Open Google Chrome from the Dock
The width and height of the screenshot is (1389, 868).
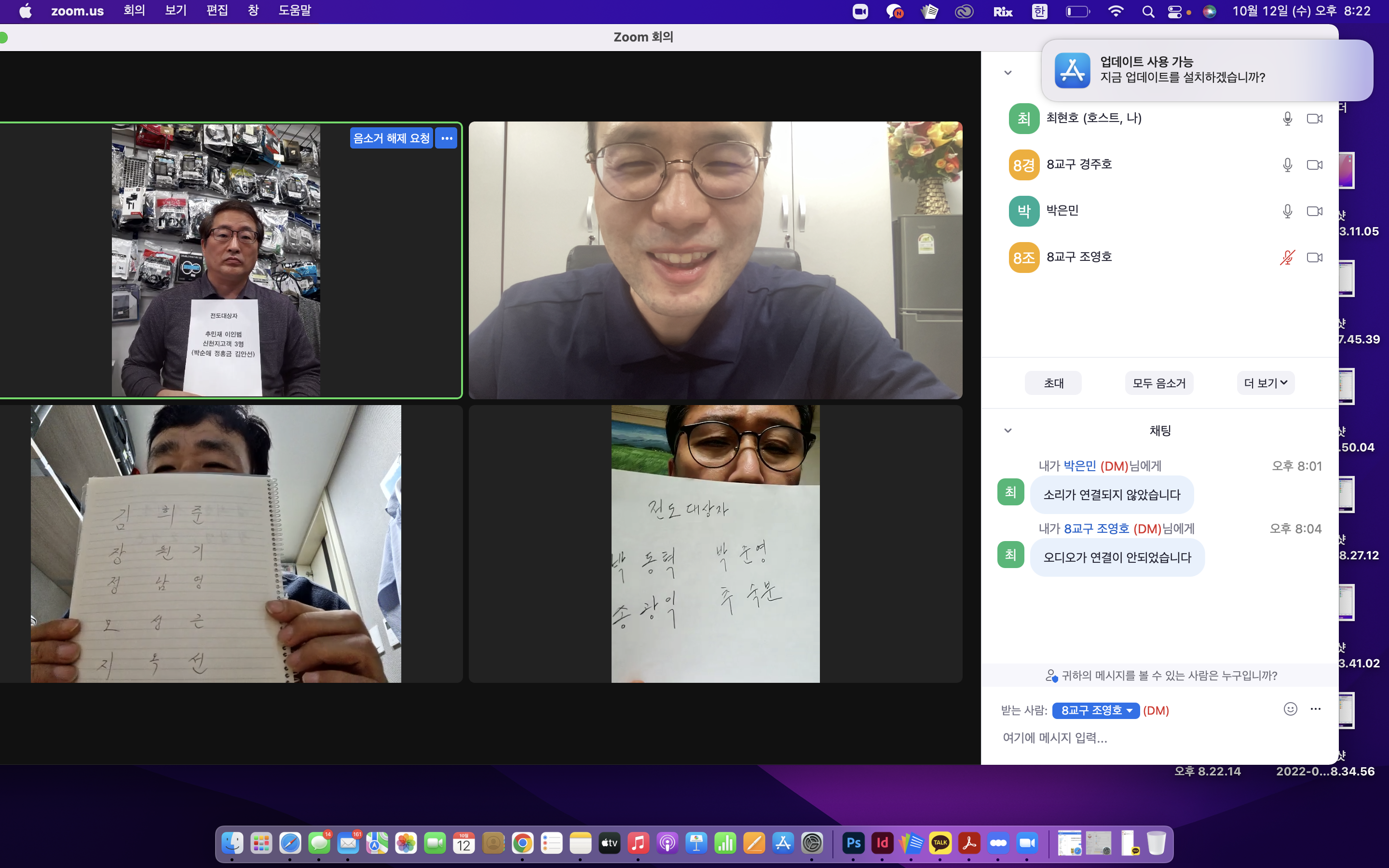point(522,843)
